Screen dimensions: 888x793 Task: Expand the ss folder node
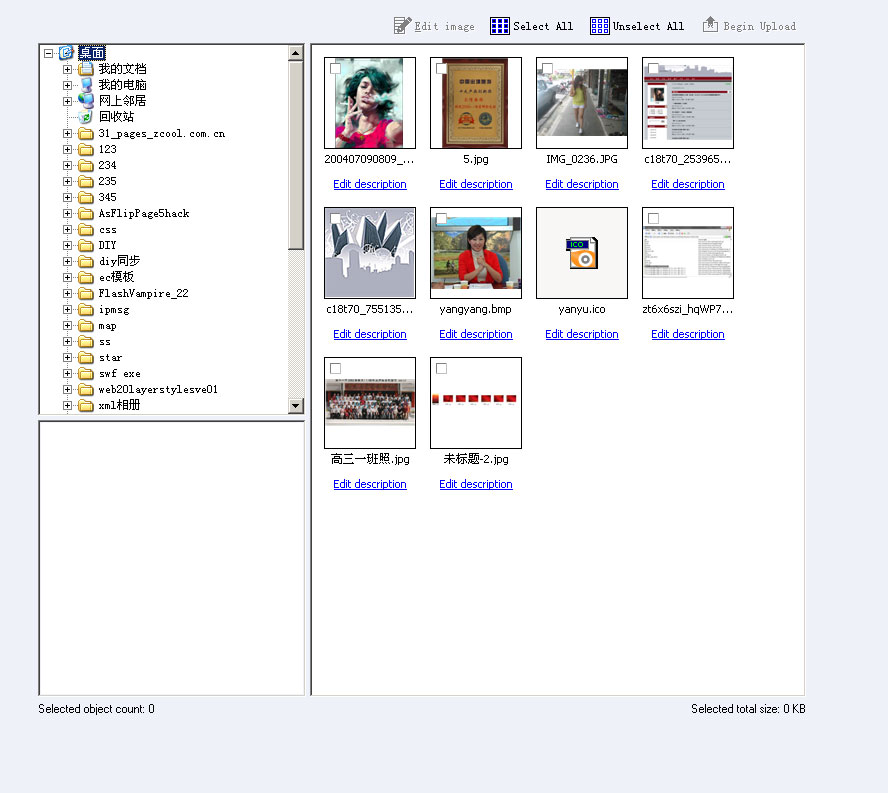pos(67,342)
